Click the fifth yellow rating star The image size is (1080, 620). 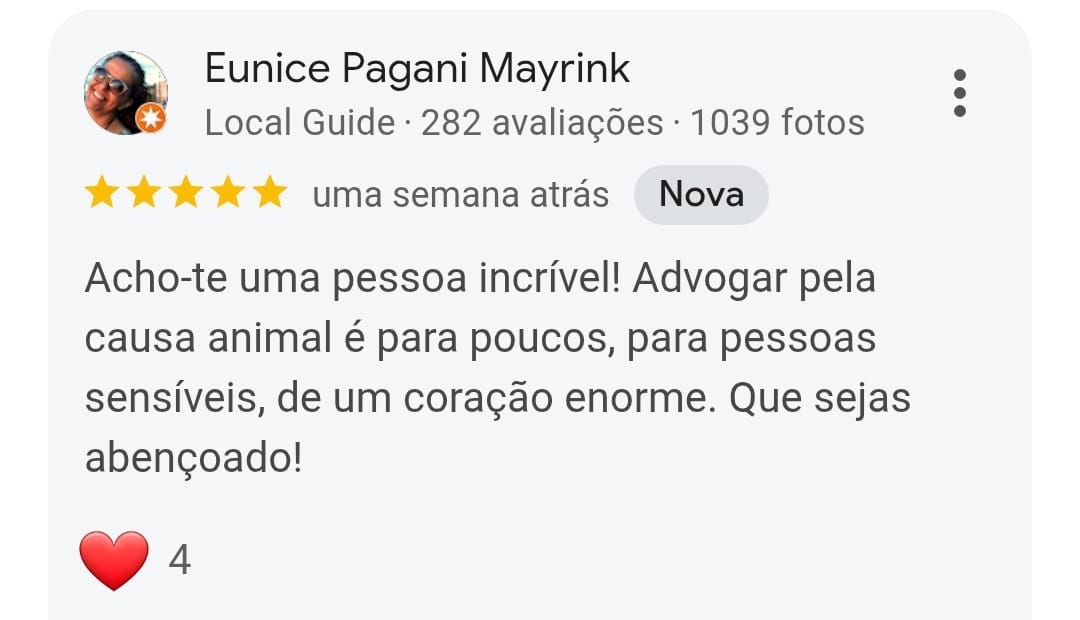[x=270, y=192]
